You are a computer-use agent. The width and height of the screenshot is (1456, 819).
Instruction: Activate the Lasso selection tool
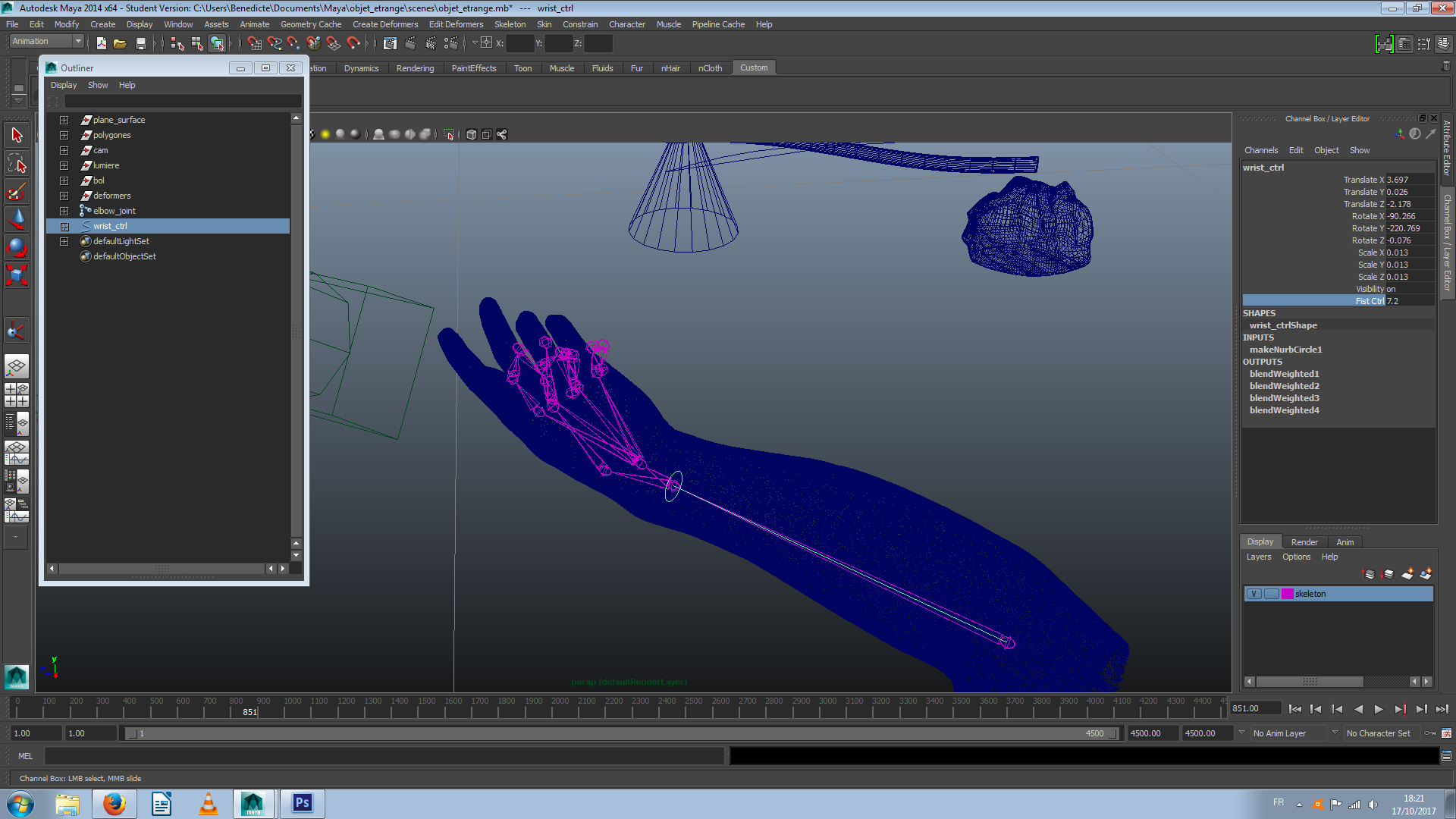(x=17, y=162)
